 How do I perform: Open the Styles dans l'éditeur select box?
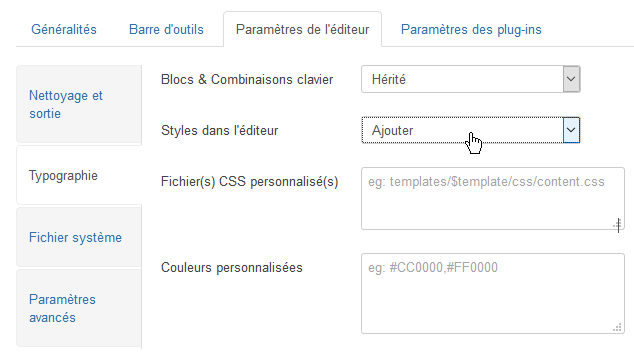pyautogui.click(x=471, y=130)
